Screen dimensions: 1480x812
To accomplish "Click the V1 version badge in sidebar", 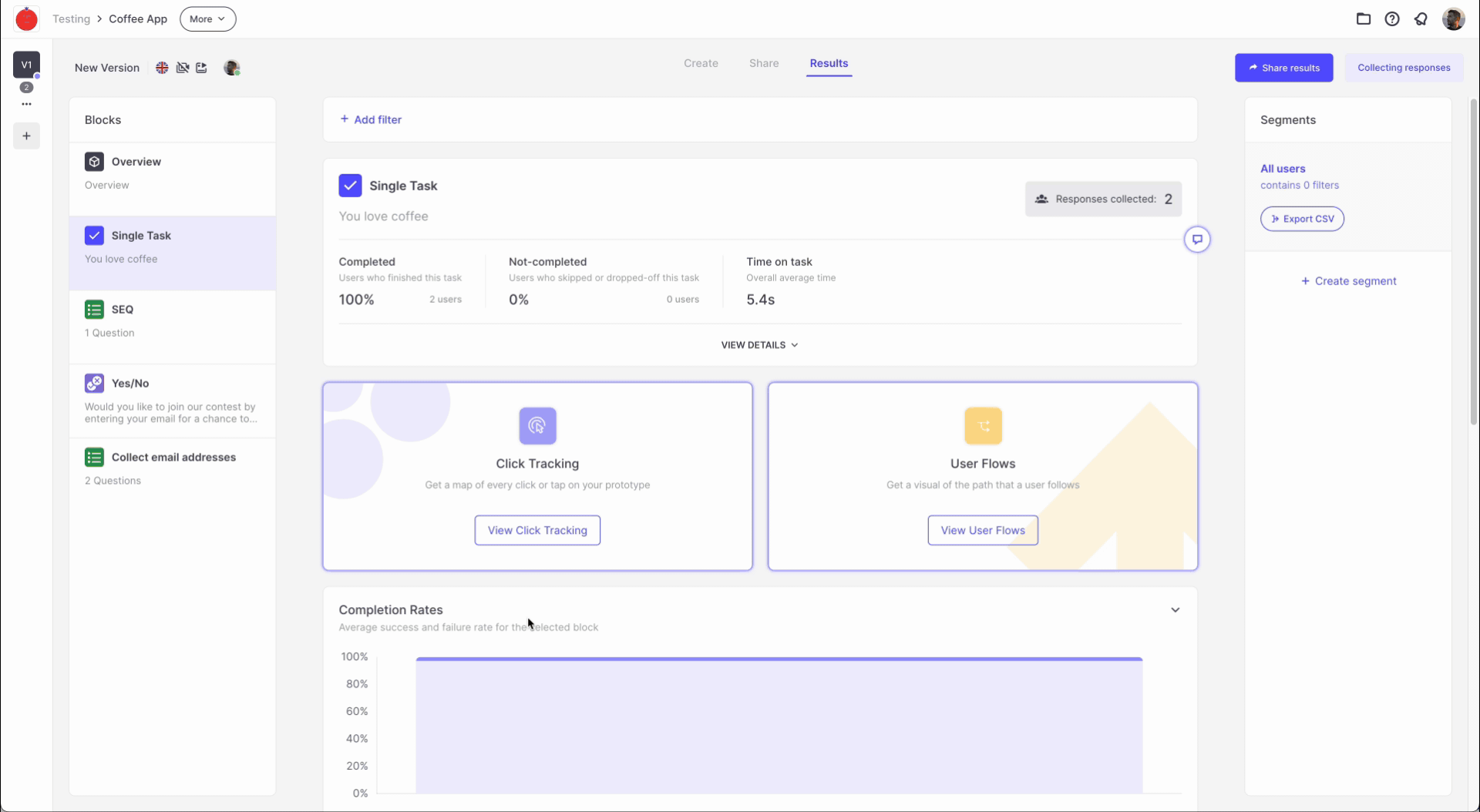I will (x=26, y=65).
